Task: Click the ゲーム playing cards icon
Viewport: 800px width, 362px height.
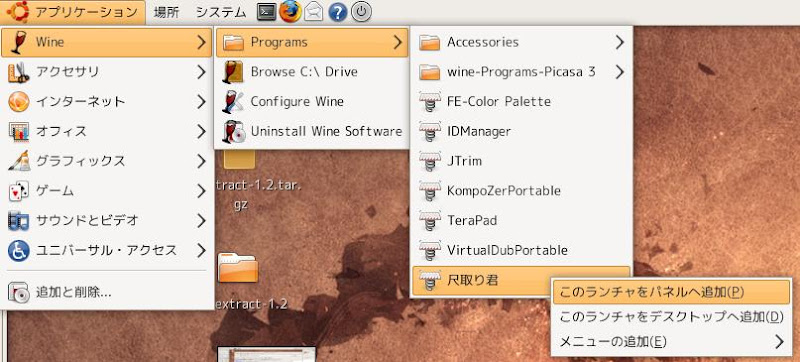Action: [18, 191]
